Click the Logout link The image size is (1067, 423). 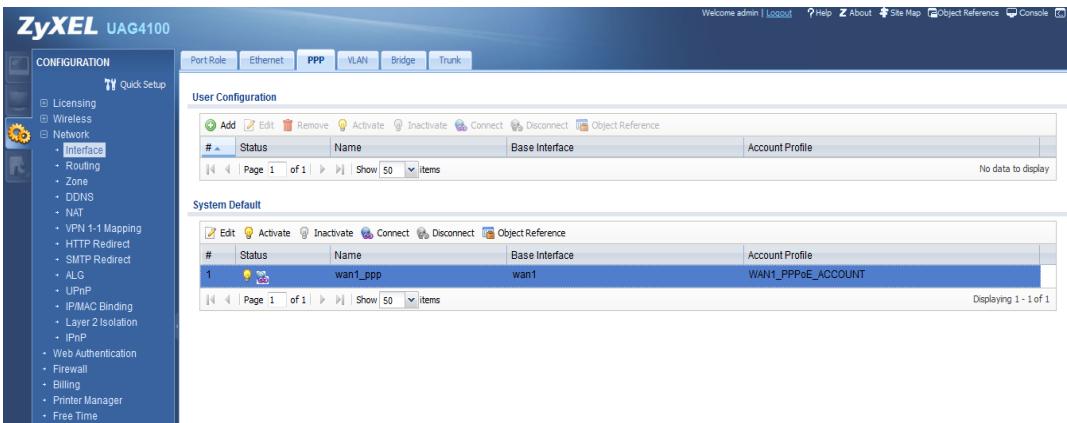tap(778, 13)
